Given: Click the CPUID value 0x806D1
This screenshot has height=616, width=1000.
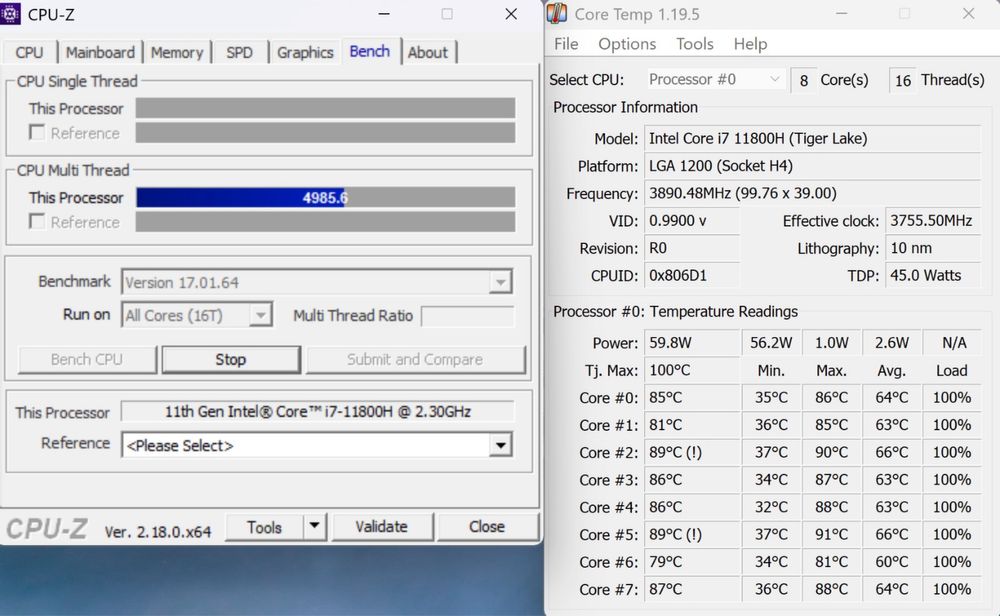Looking at the screenshot, I should point(692,275).
